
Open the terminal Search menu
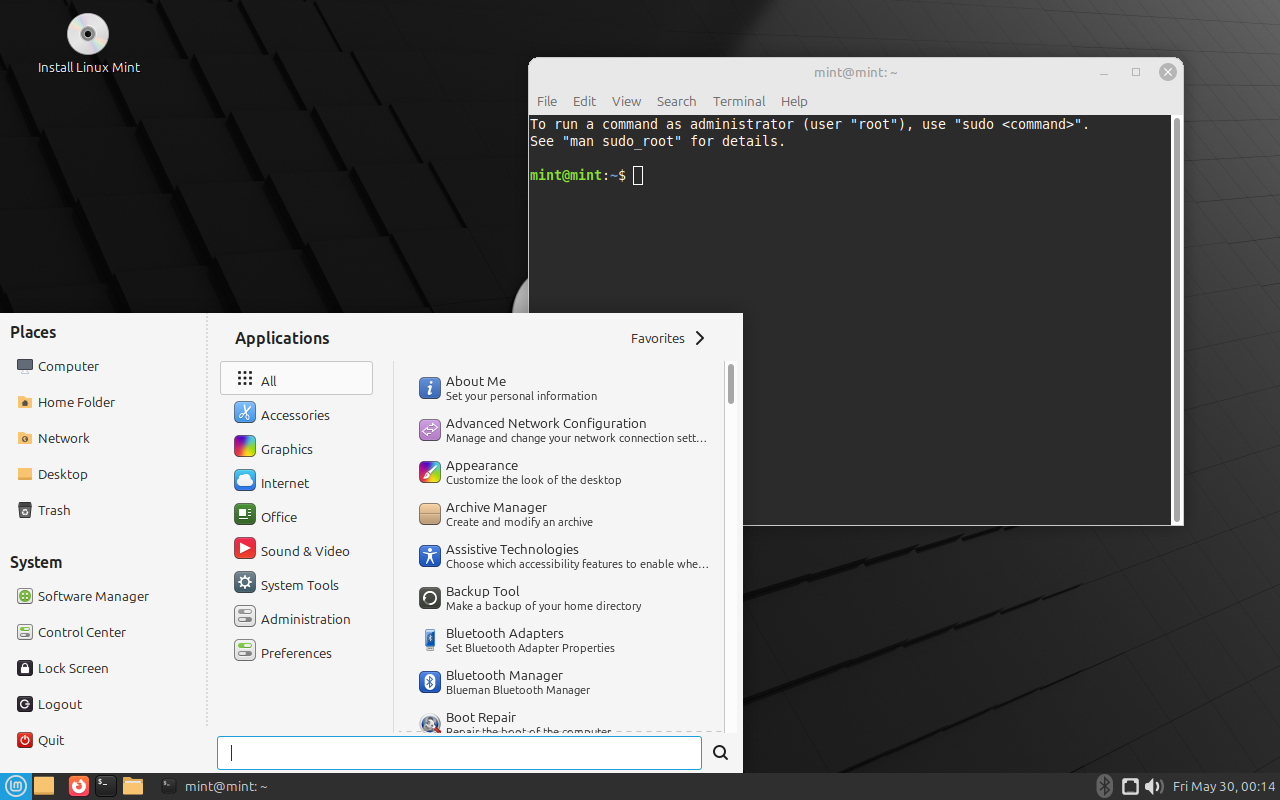point(676,101)
